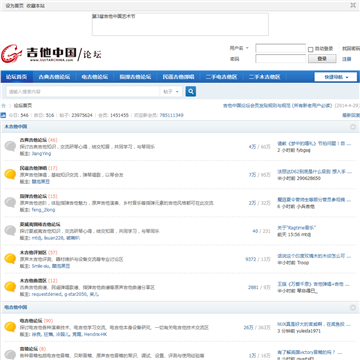Click orange bubble icon beside Hendrix-HK's forum

pos(10,327)
